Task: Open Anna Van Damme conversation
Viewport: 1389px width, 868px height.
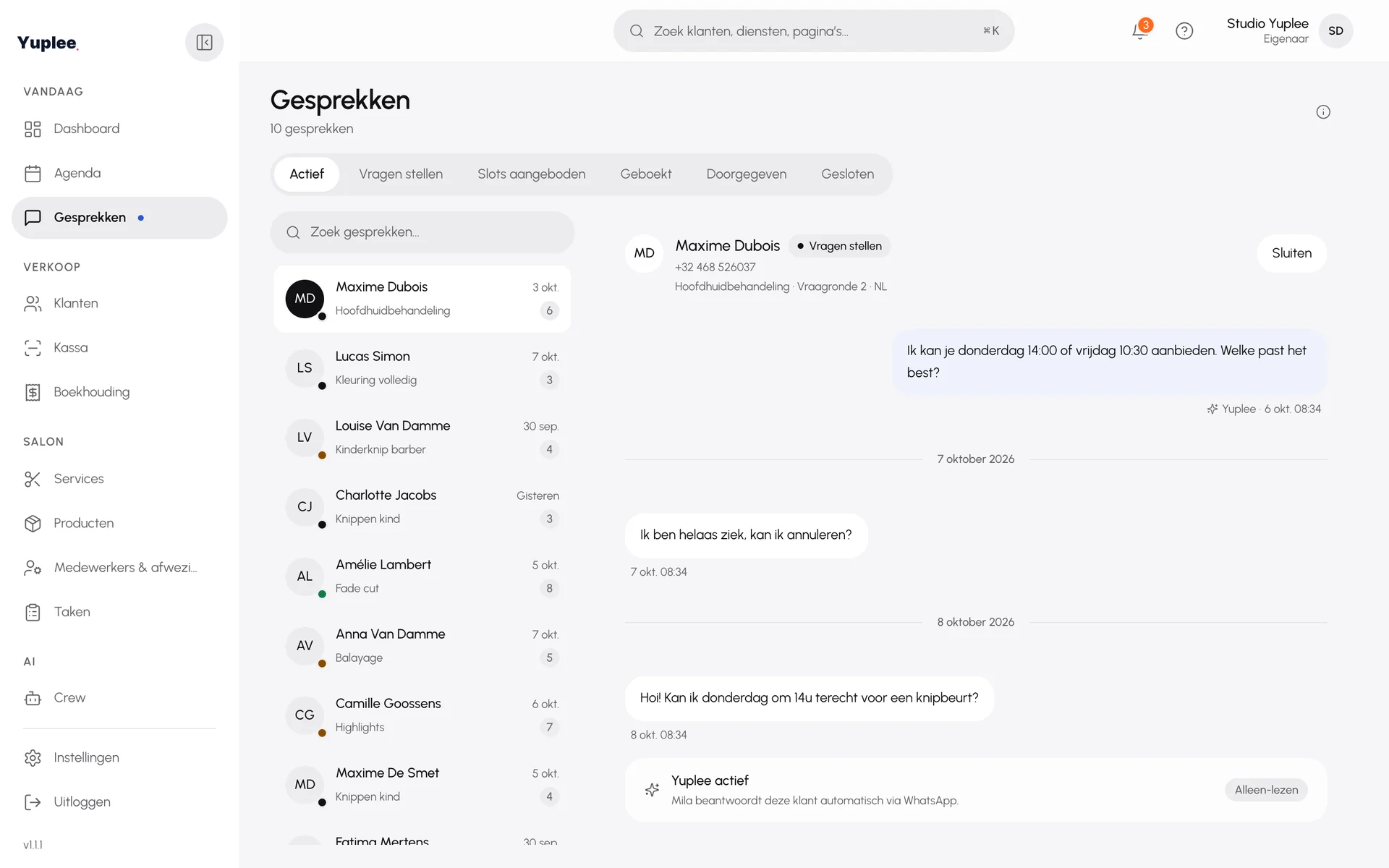Action: (422, 646)
